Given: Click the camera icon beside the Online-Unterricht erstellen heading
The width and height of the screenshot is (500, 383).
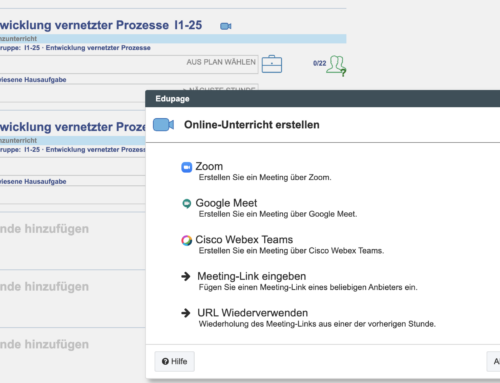Looking at the screenshot, I should click(x=163, y=125).
